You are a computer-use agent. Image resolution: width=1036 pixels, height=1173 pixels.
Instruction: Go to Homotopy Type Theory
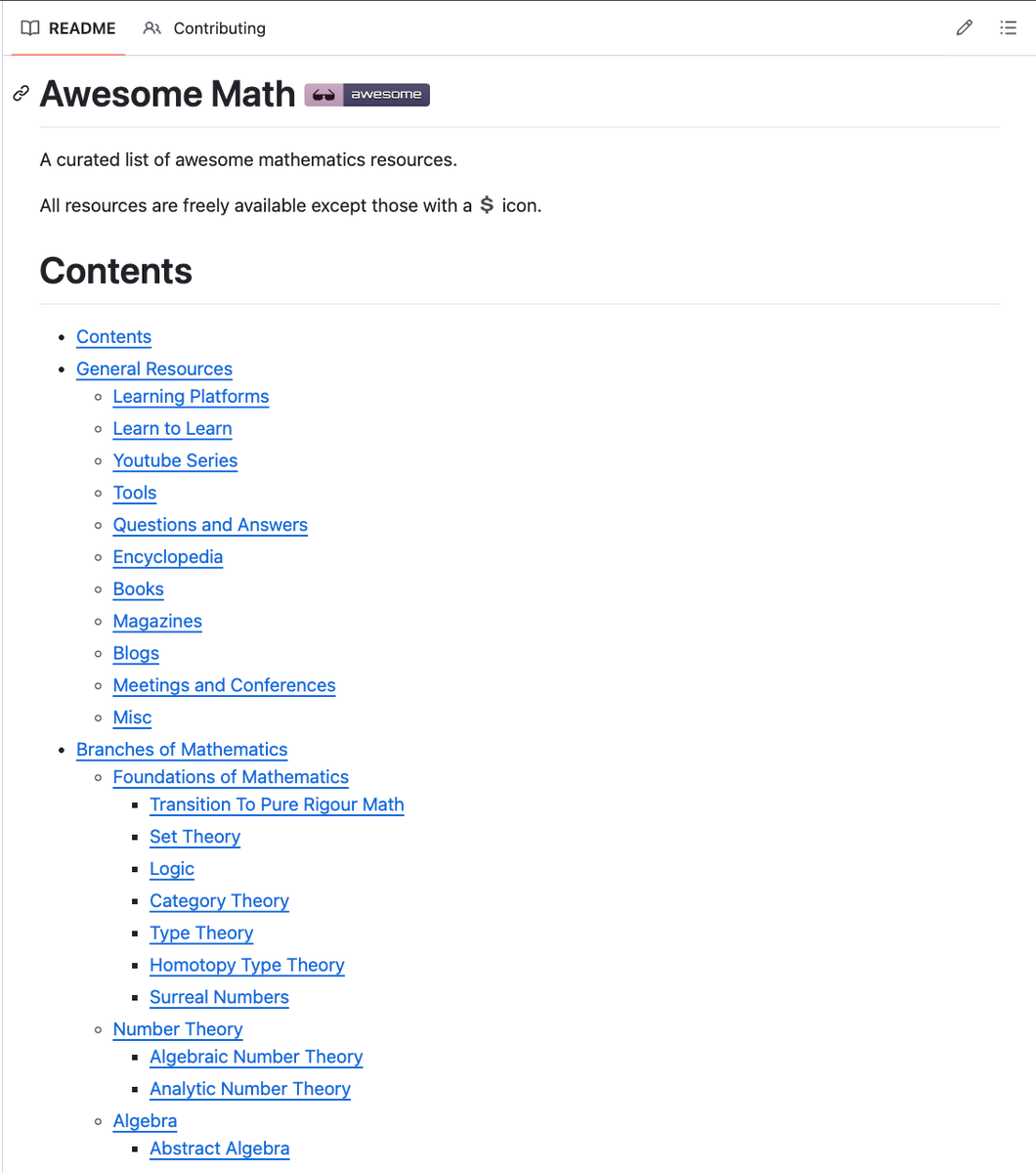click(247, 965)
